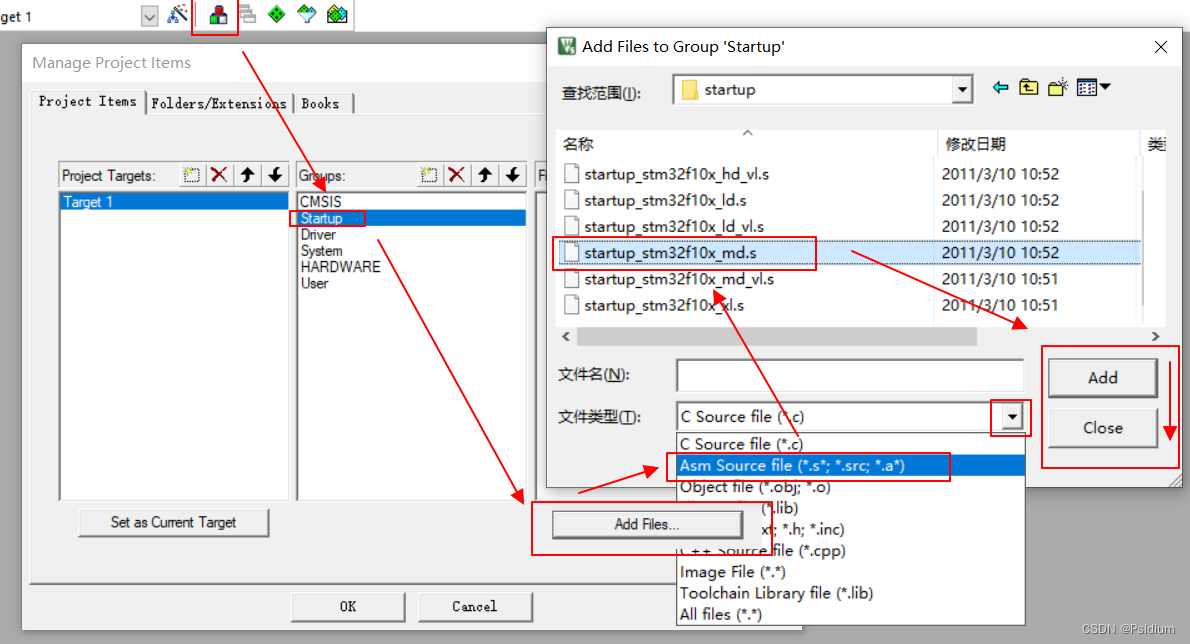This screenshot has height=644, width=1190.
Task: Click the Manage Multi-Project Workspace icon
Action: pyautogui.click(x=247, y=14)
